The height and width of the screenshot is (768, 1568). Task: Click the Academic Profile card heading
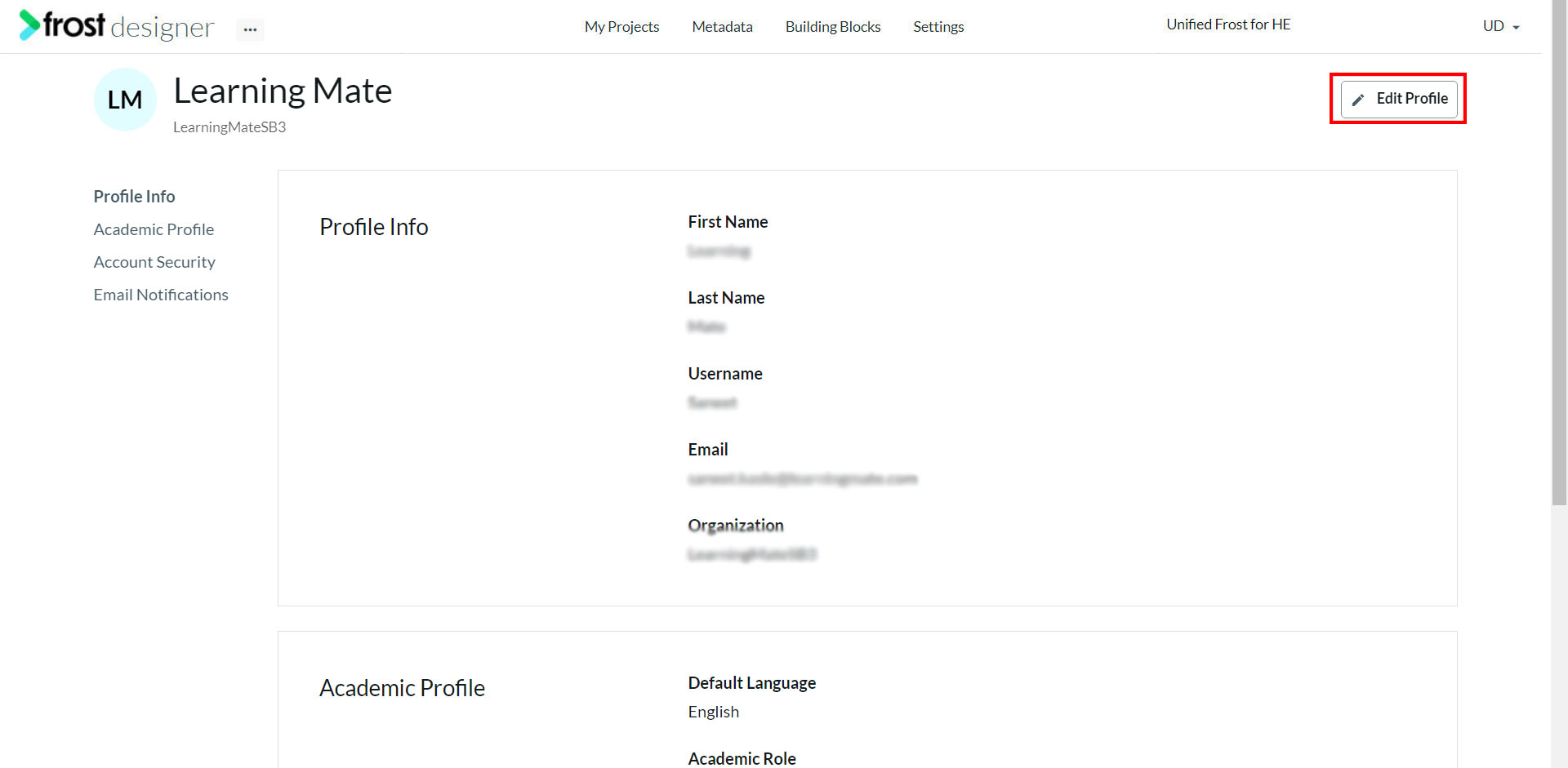(x=402, y=688)
